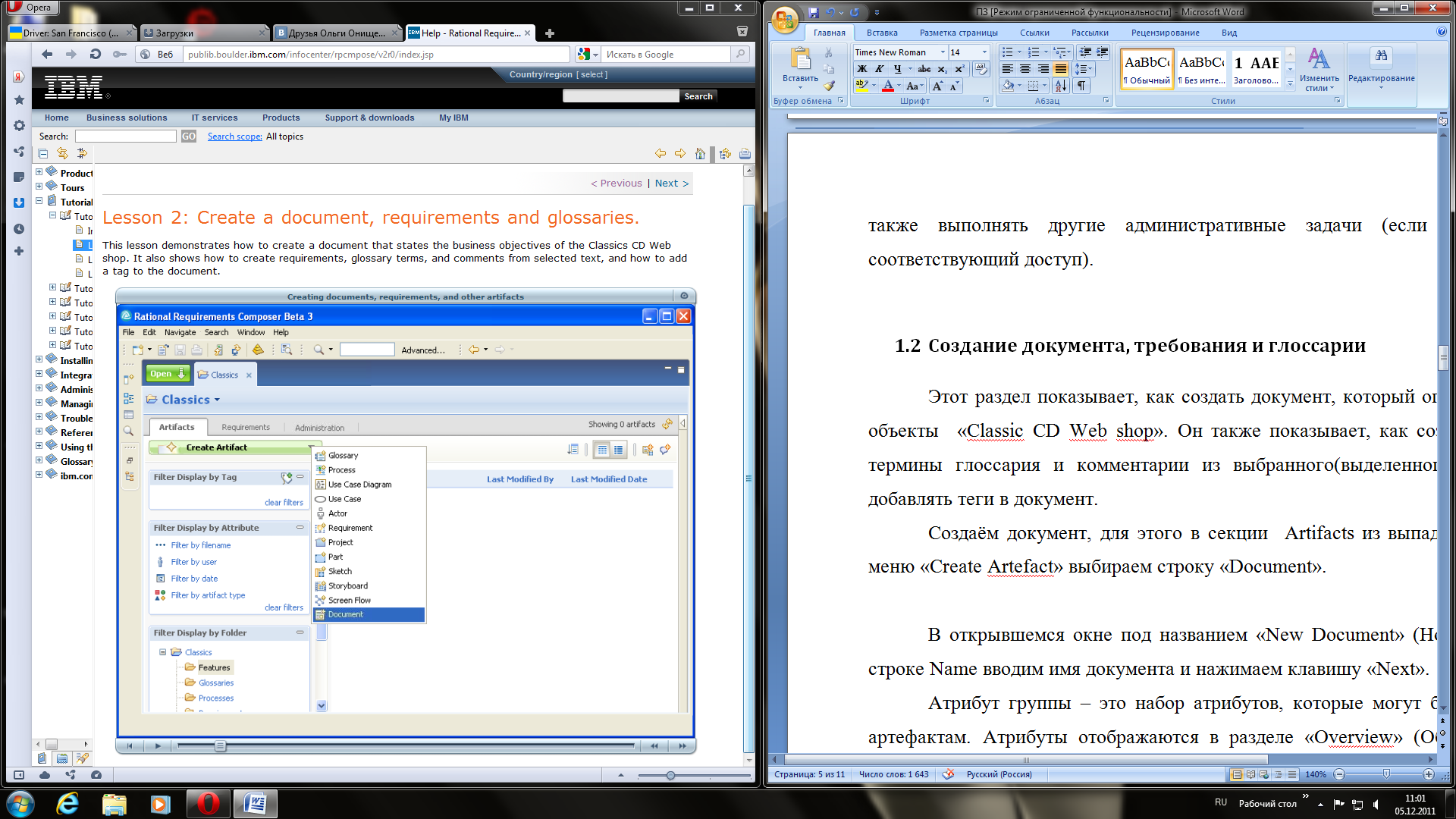
Task: Switch to the Рецензирование ribbon tab
Action: click(x=1165, y=33)
